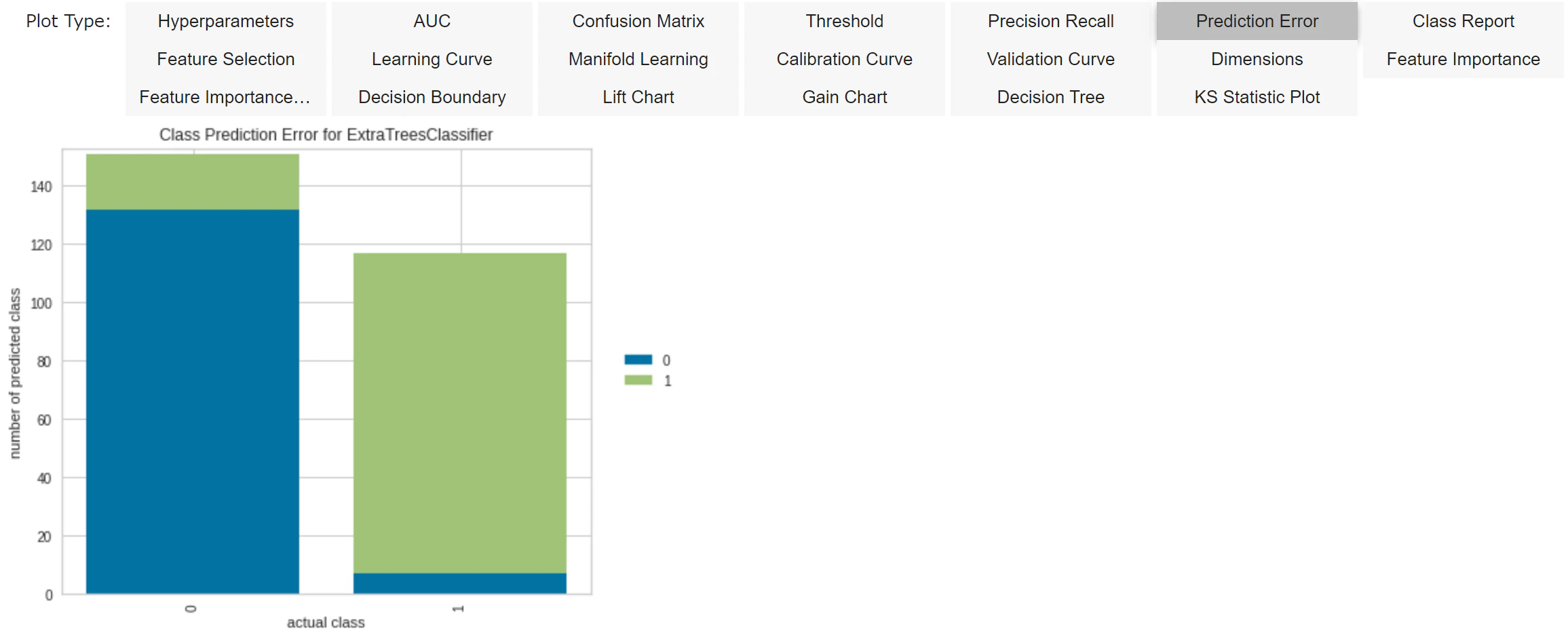The height and width of the screenshot is (633, 1568).
Task: Show the Learning Curve plot
Action: (432, 59)
